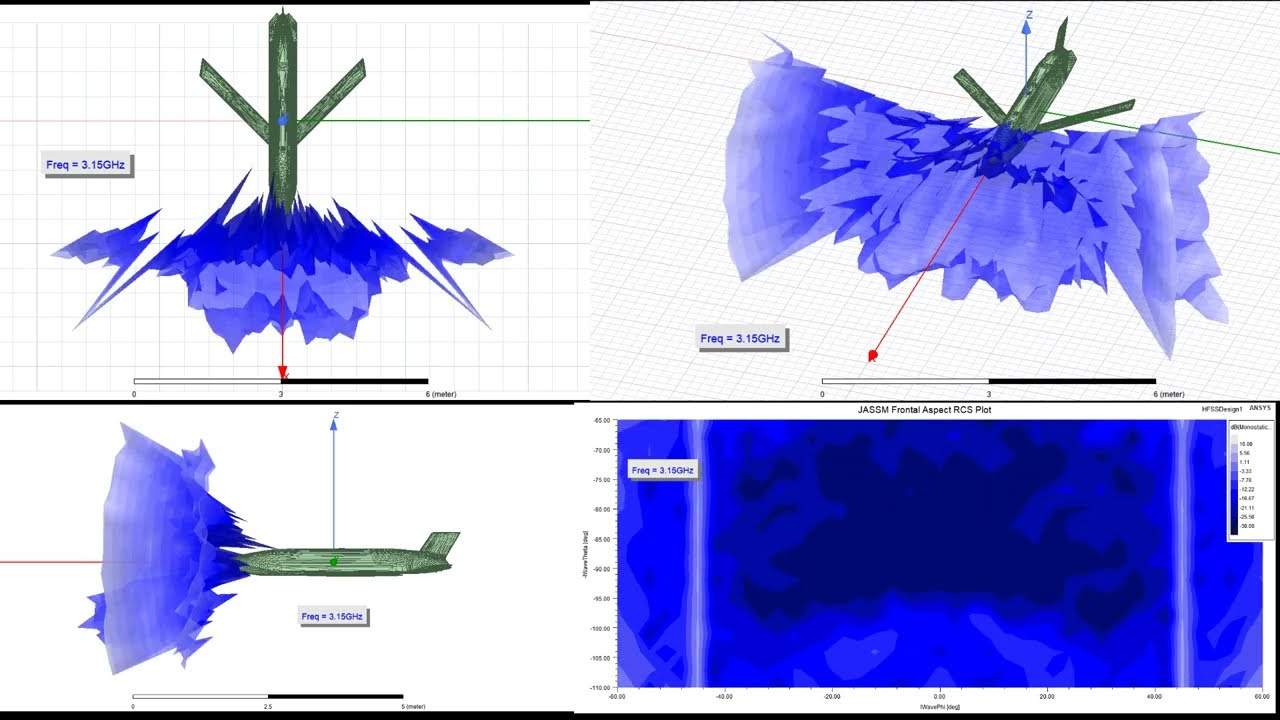Select the green missile model in top-down view
This screenshot has width=1280, height=720.
coord(283,110)
